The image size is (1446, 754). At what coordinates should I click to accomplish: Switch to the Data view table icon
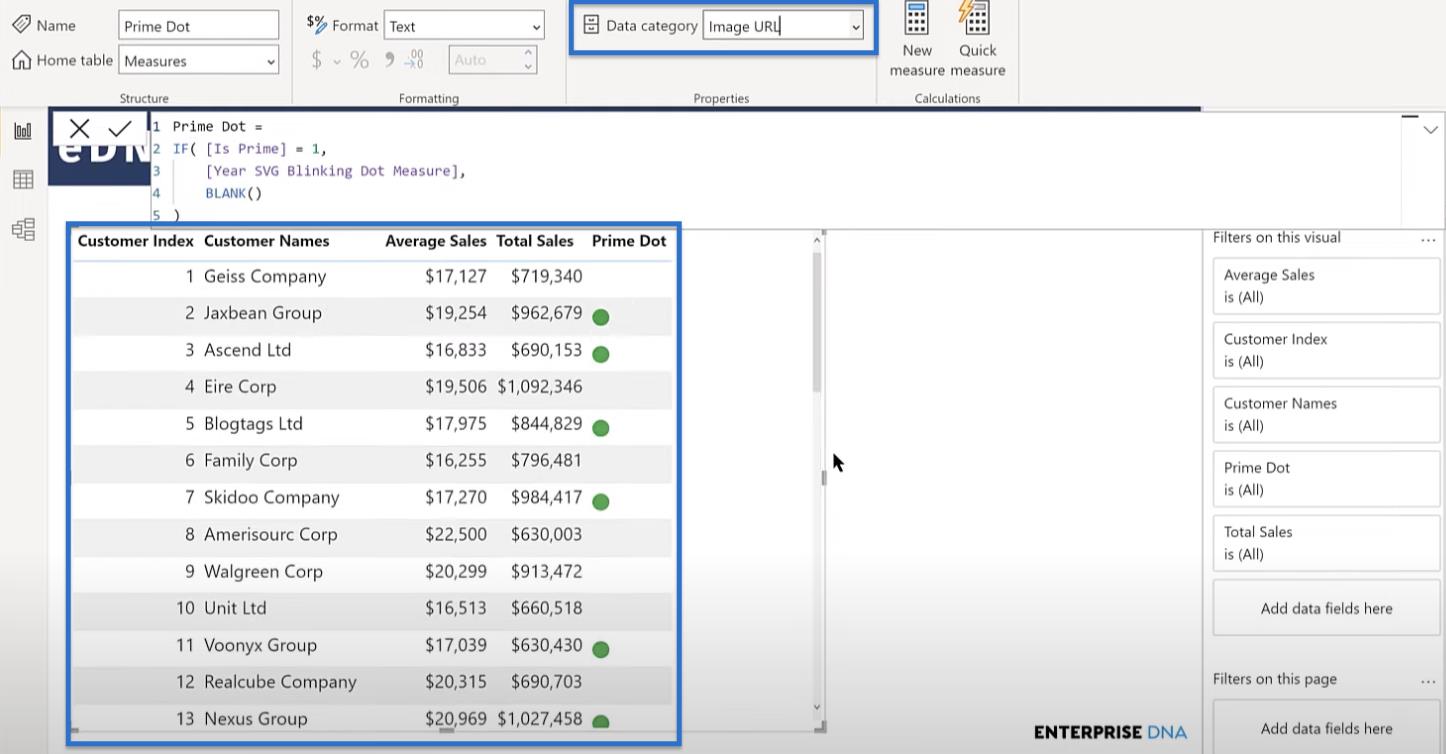[x=23, y=180]
